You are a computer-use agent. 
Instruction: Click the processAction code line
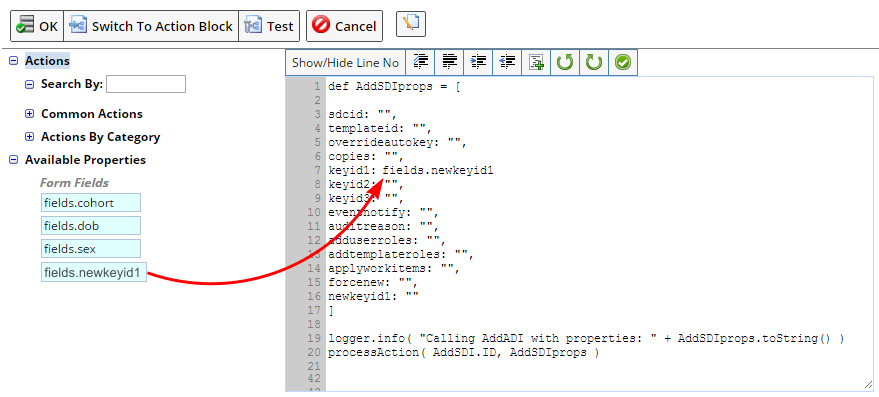464,353
